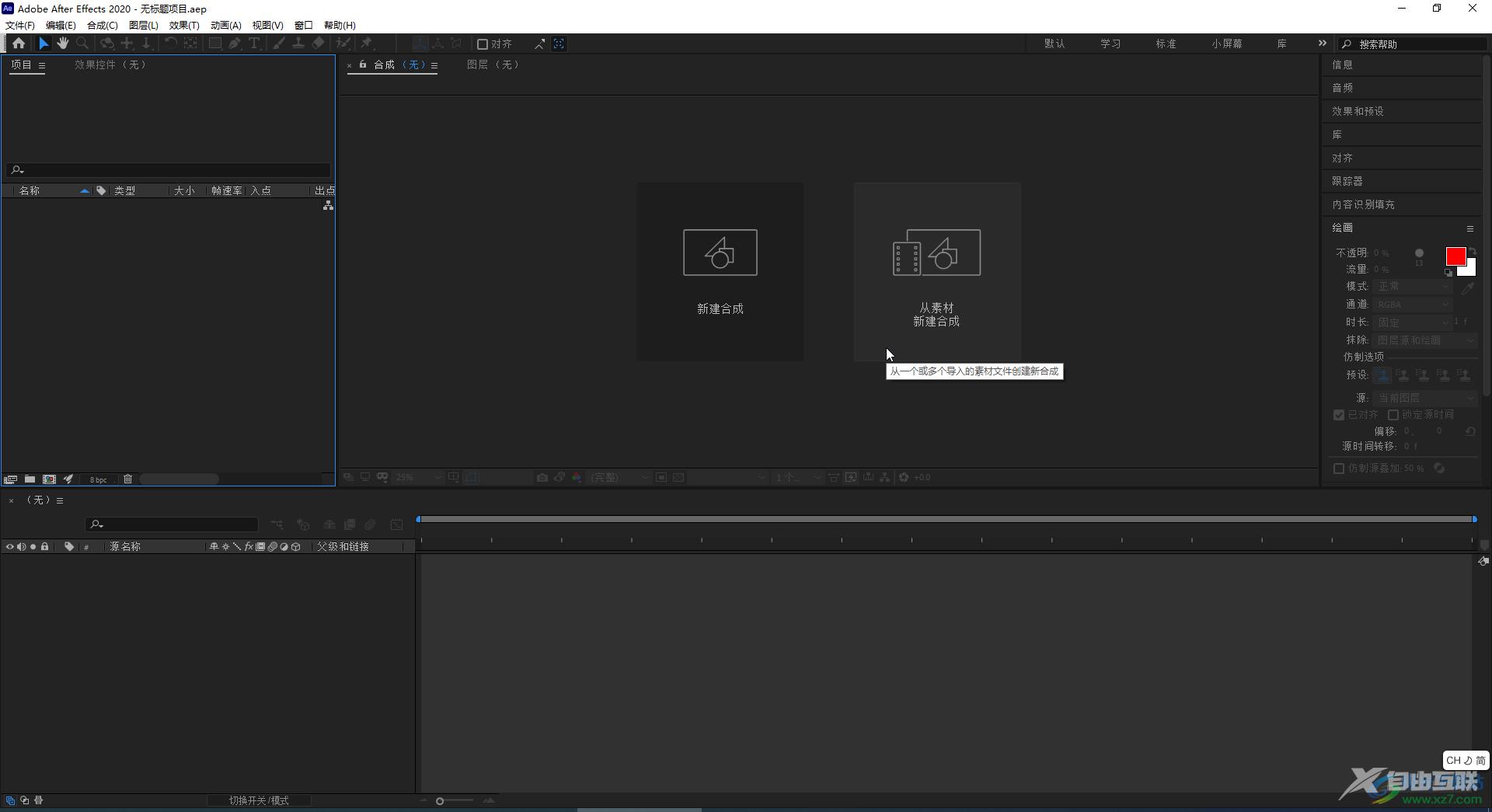Viewport: 1492px width, 812px height.
Task: Click the 切换开关/模式 button
Action: click(259, 800)
